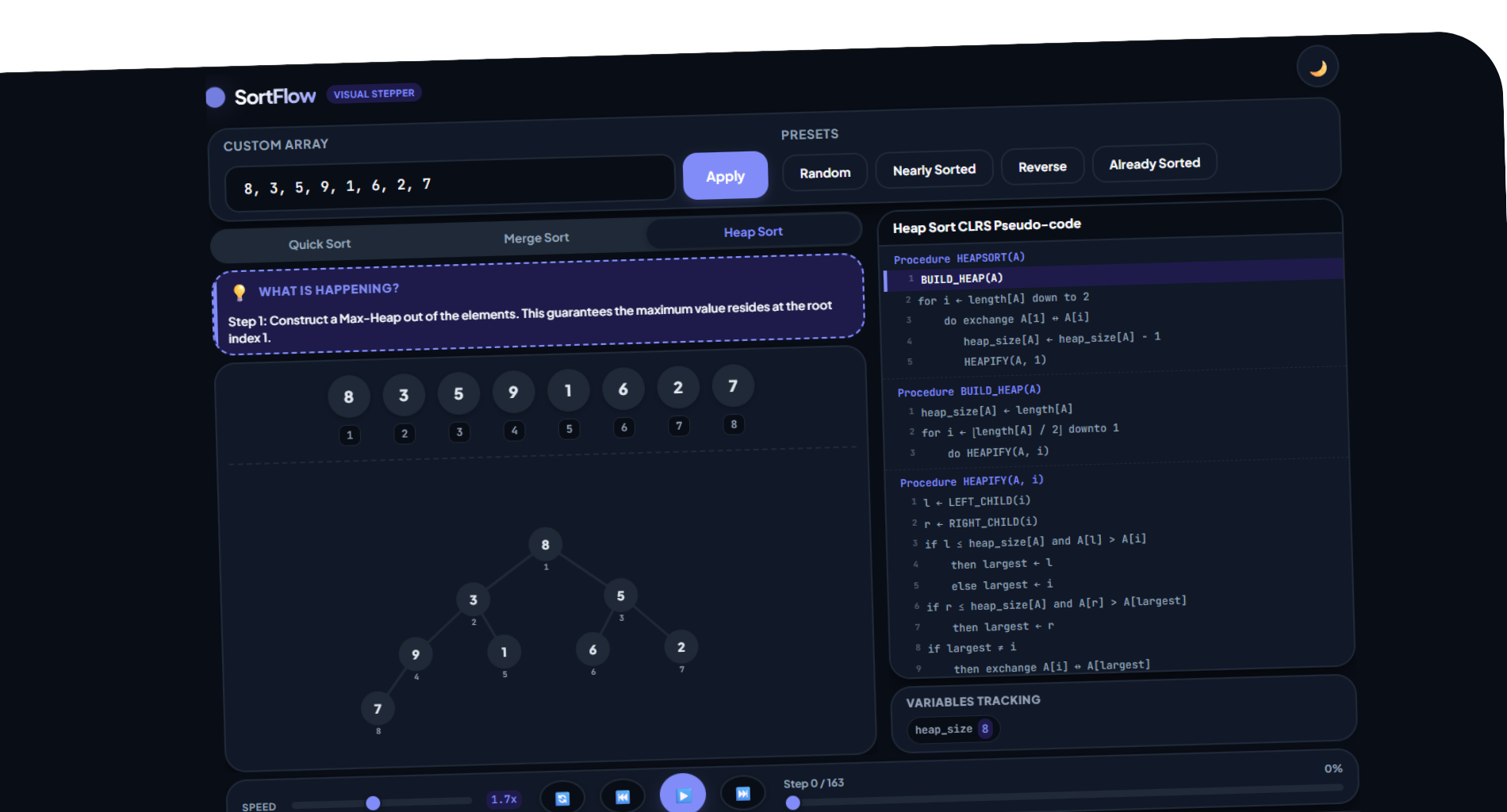This screenshot has width=1507, height=812.
Task: Click array element 7 at index 8
Action: (x=733, y=385)
